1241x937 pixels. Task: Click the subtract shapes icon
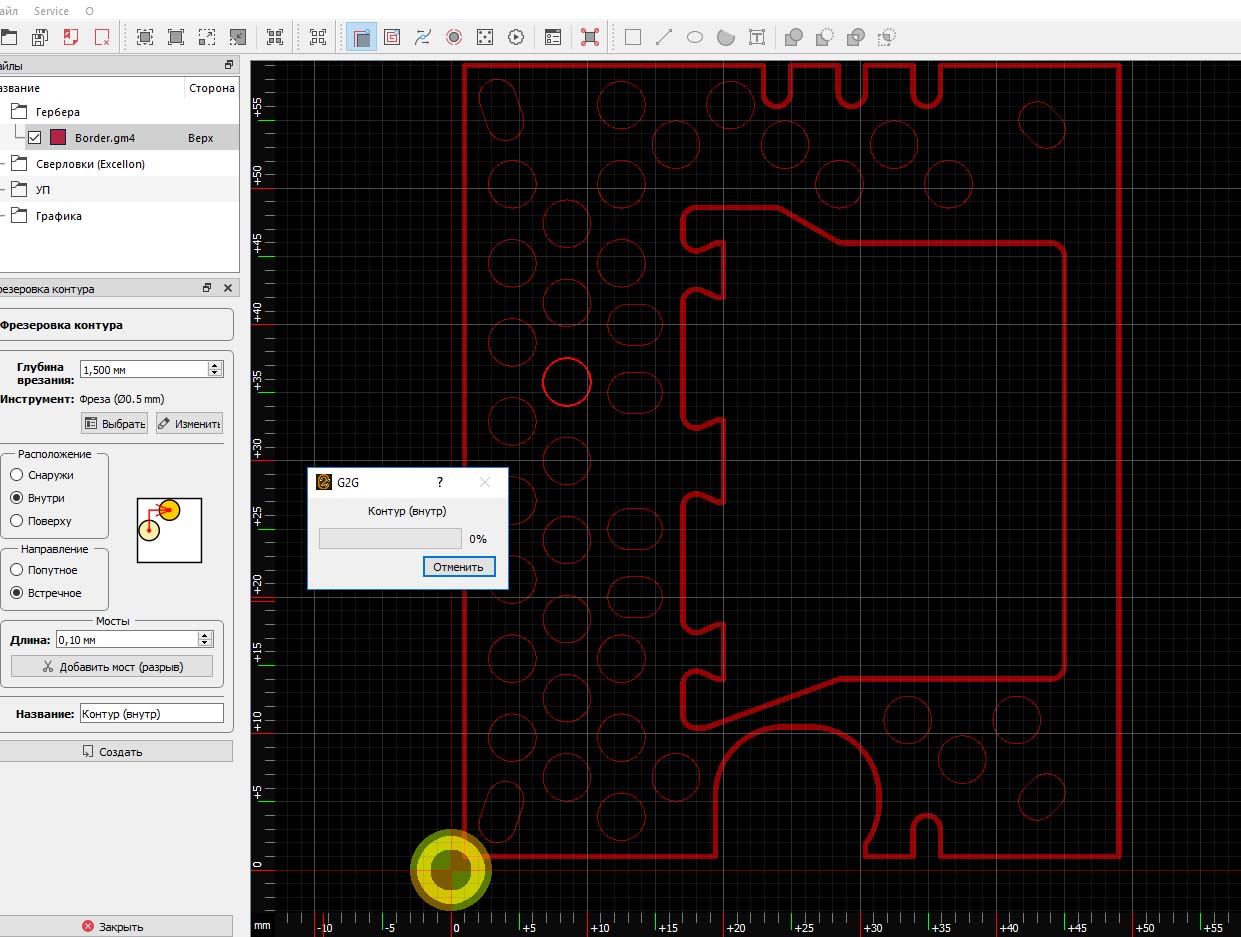[825, 37]
